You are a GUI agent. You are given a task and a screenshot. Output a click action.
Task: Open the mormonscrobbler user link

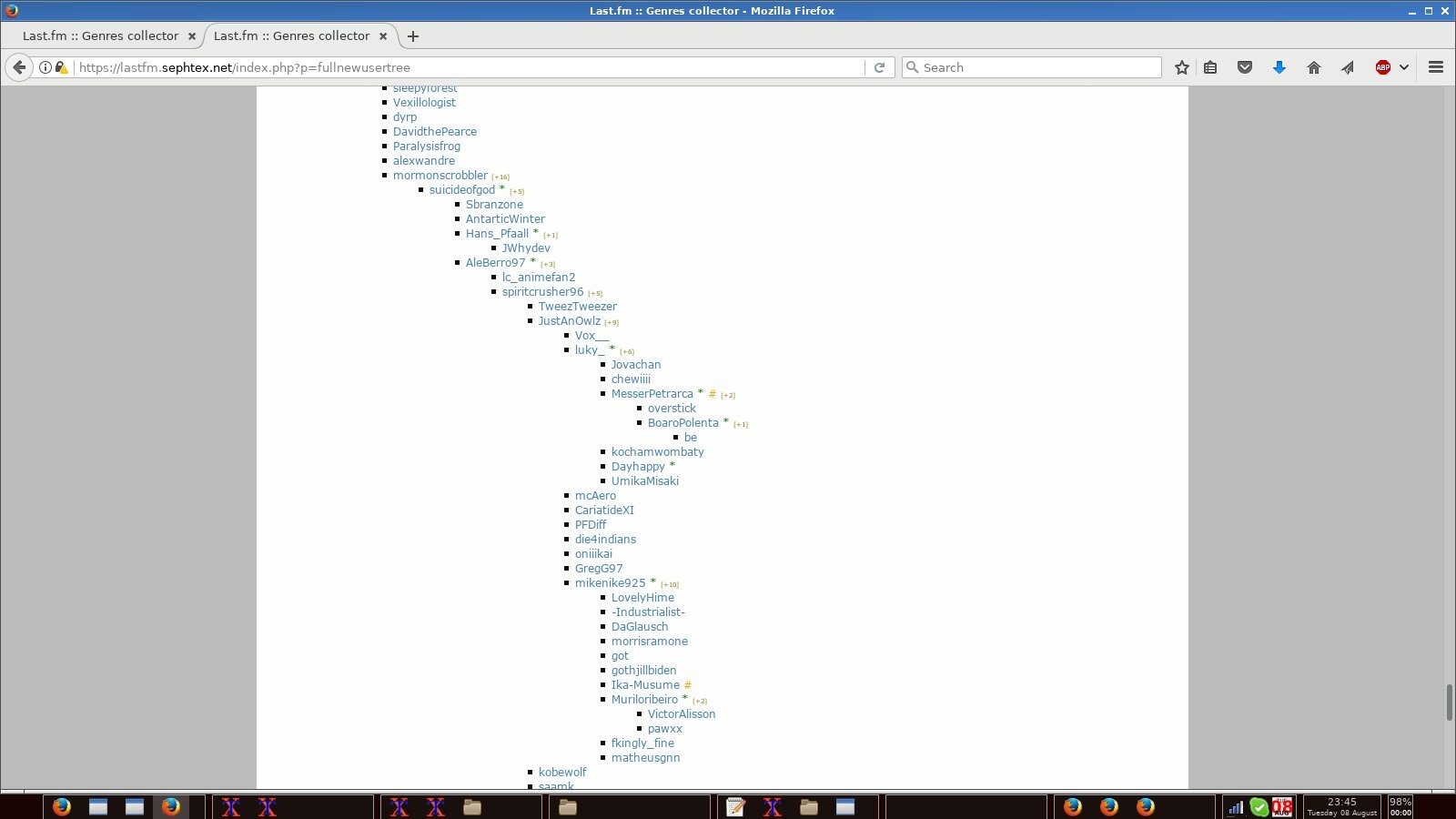tap(440, 176)
